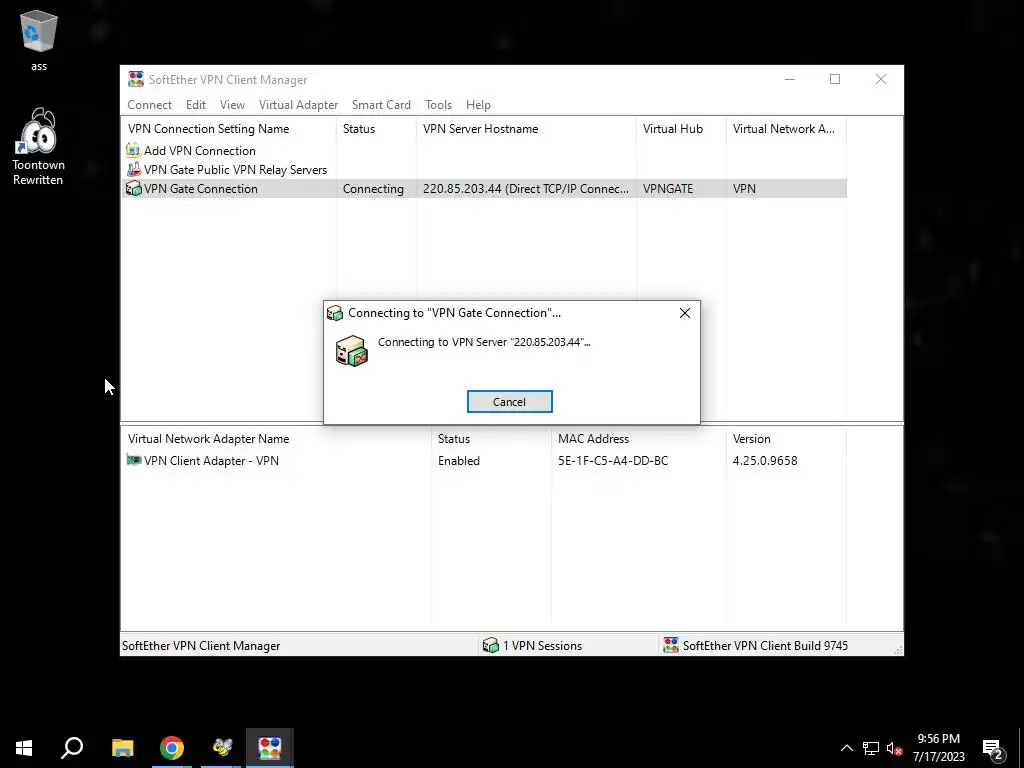
Task: Click Virtual Network A... column header
Action: [786, 129]
